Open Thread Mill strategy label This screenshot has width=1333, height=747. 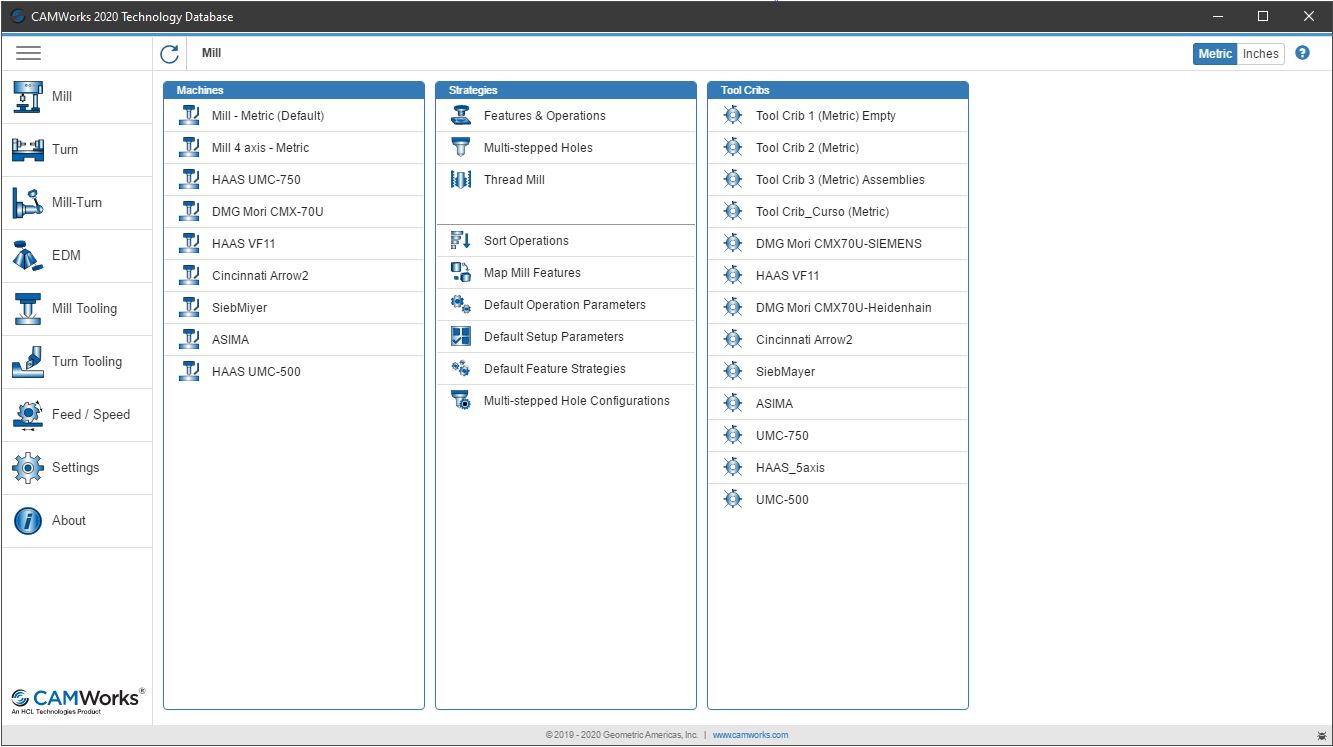coord(514,180)
